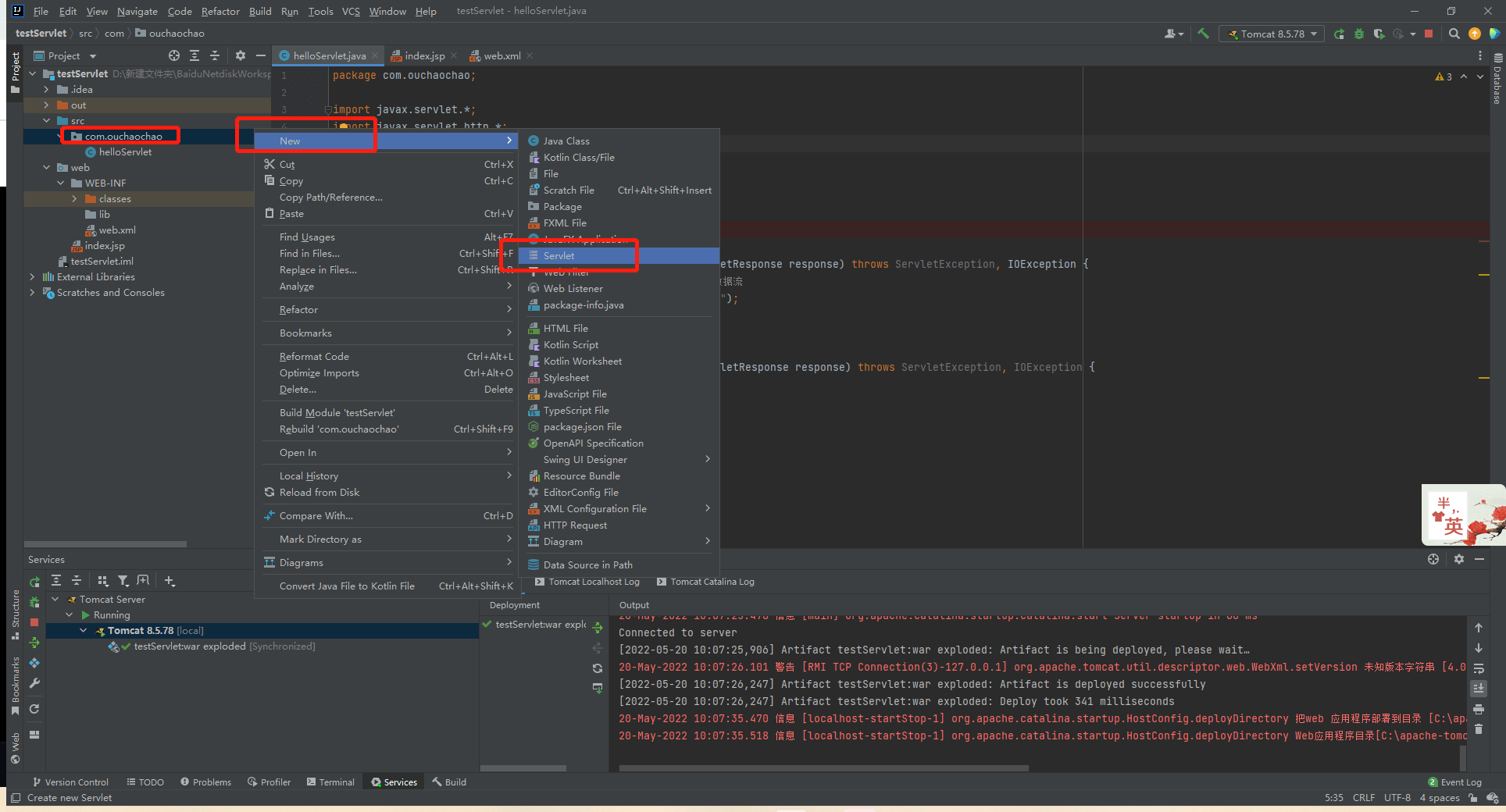
Task: Click Print icon beside output console
Action: (1479, 709)
